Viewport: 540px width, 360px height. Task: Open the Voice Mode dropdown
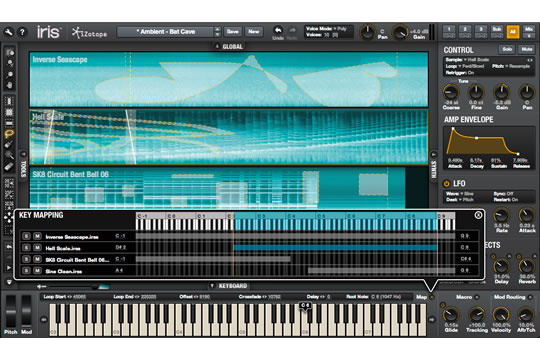326,29
